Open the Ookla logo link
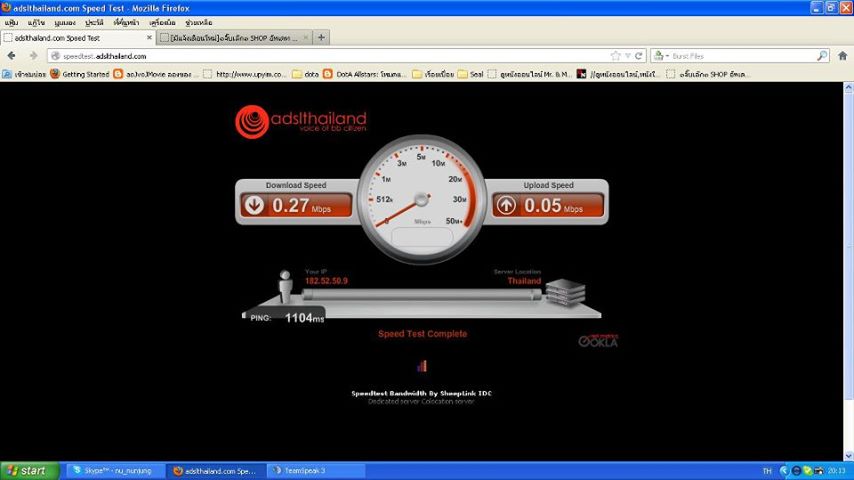Image resolution: width=854 pixels, height=480 pixels. (598, 341)
